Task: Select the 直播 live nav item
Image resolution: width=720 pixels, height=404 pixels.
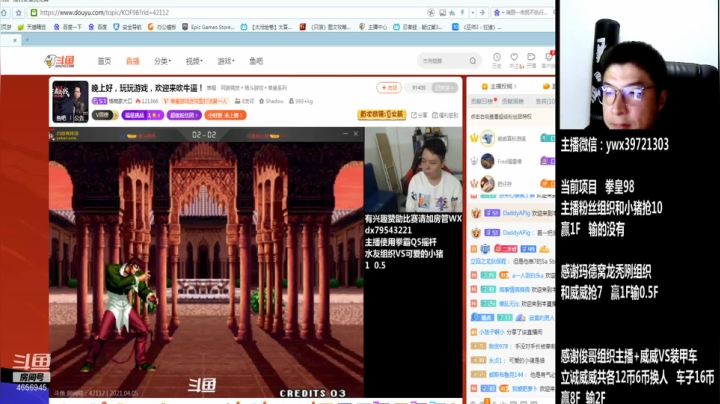Action: click(133, 61)
